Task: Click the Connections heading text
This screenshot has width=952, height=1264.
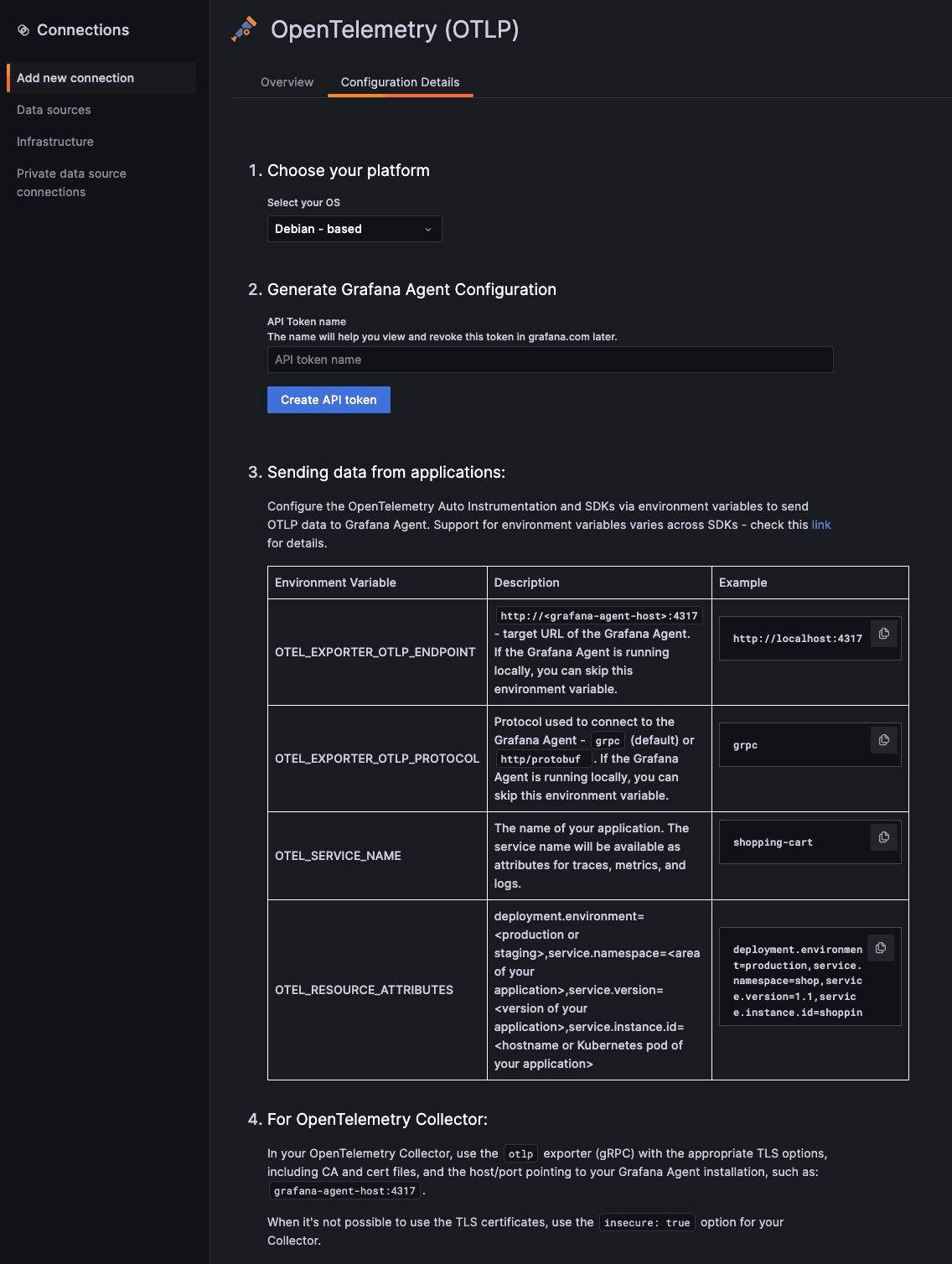Action: tap(84, 29)
